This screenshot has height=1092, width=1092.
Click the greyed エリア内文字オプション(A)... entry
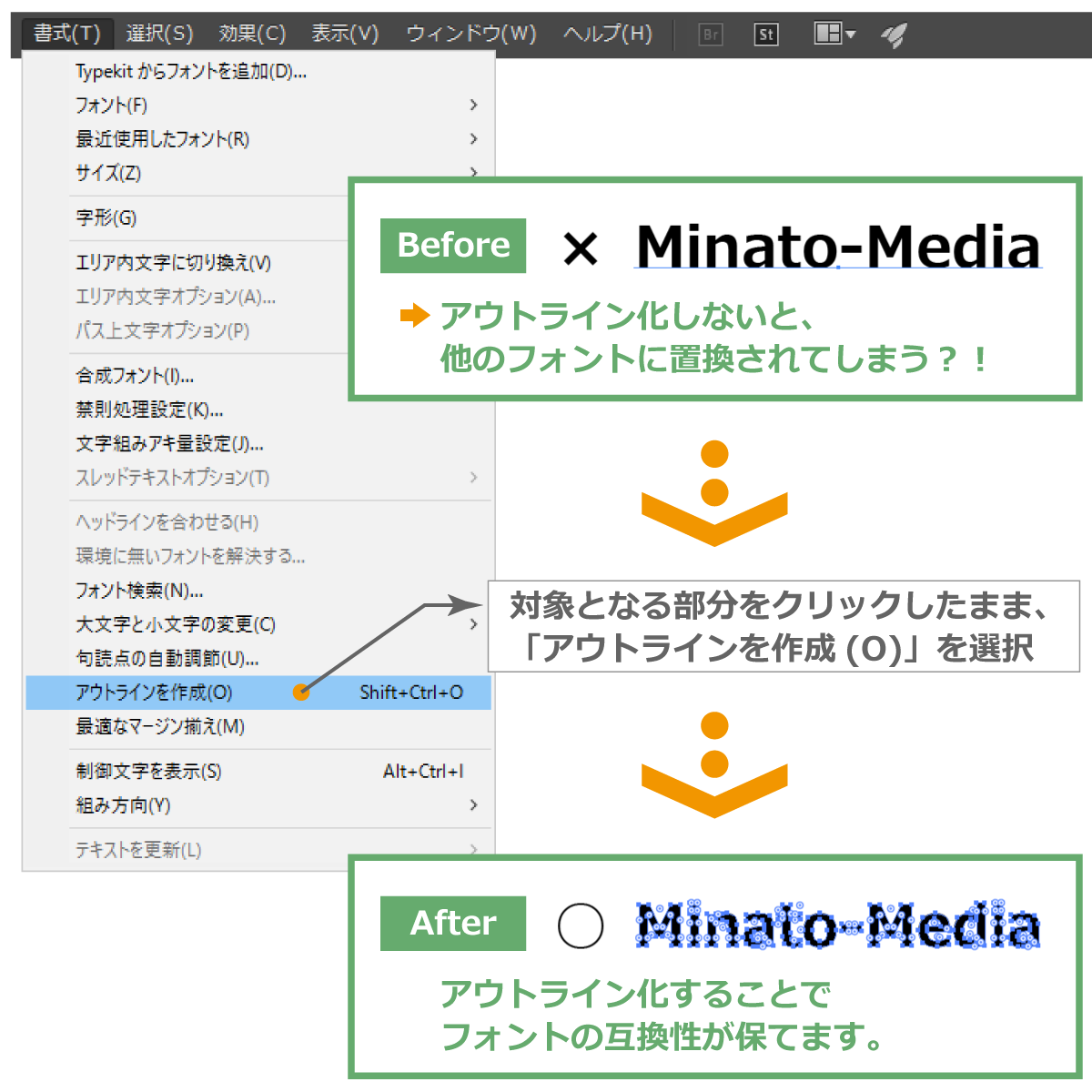[187, 296]
